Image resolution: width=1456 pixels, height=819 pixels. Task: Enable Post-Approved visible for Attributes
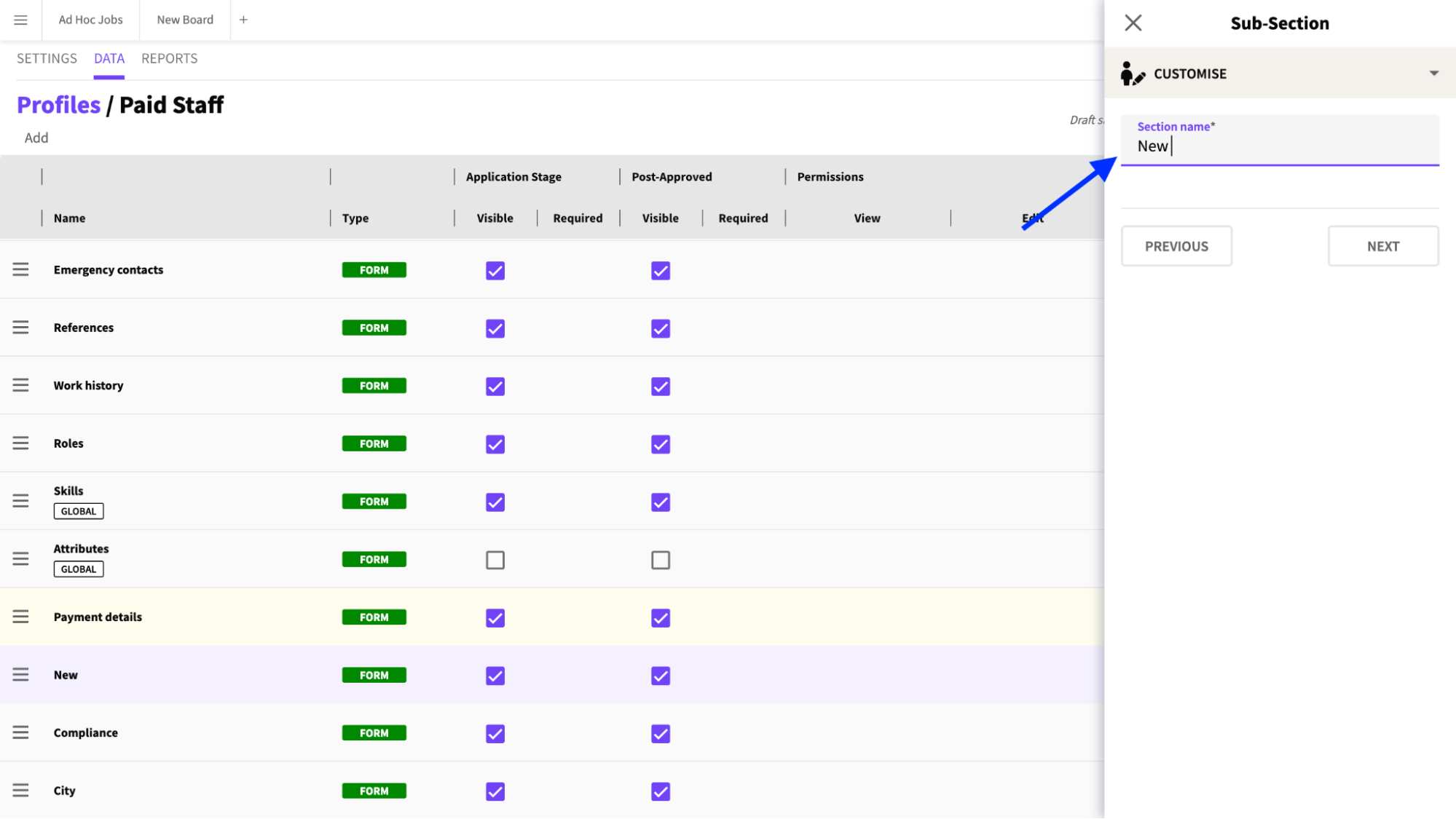(661, 561)
